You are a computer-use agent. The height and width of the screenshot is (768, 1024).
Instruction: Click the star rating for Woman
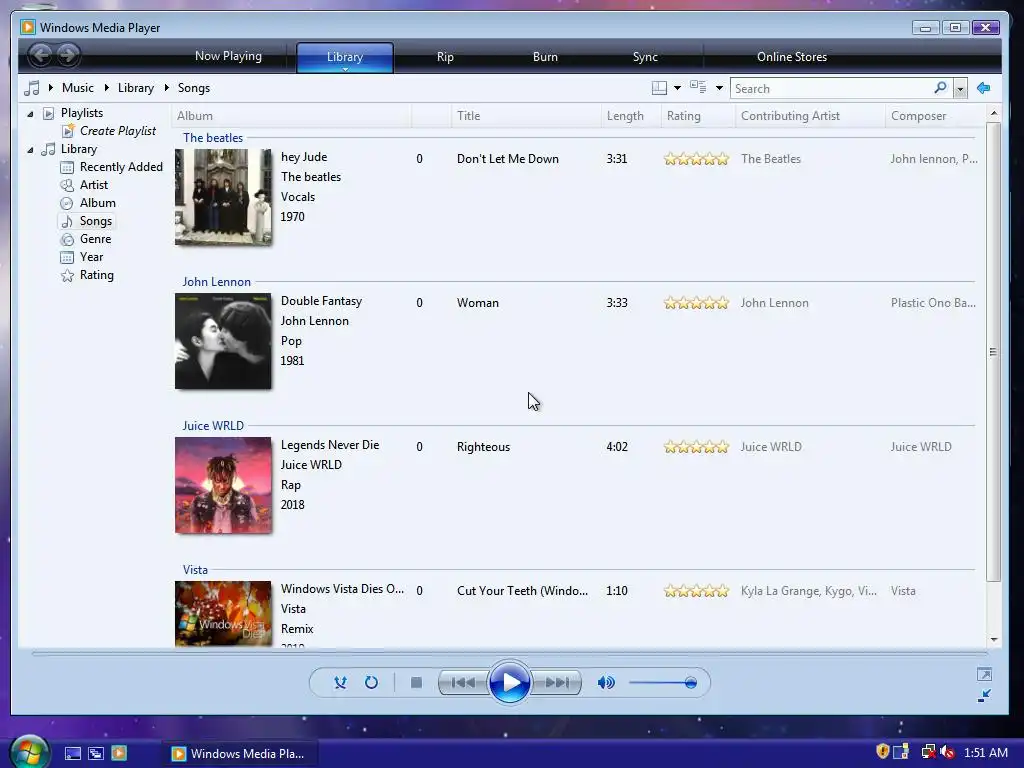point(696,303)
